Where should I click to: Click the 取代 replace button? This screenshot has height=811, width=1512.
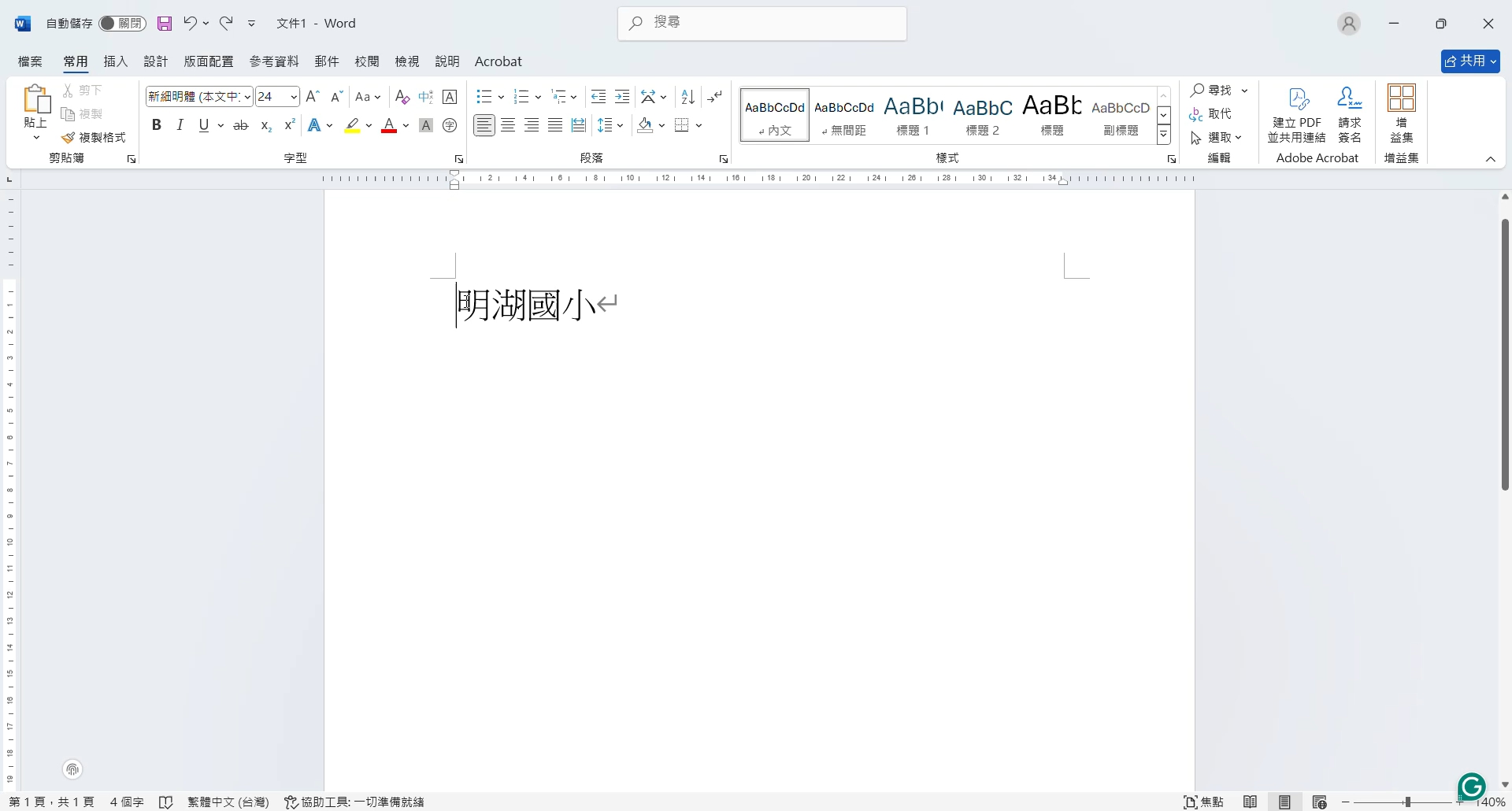pos(1211,114)
